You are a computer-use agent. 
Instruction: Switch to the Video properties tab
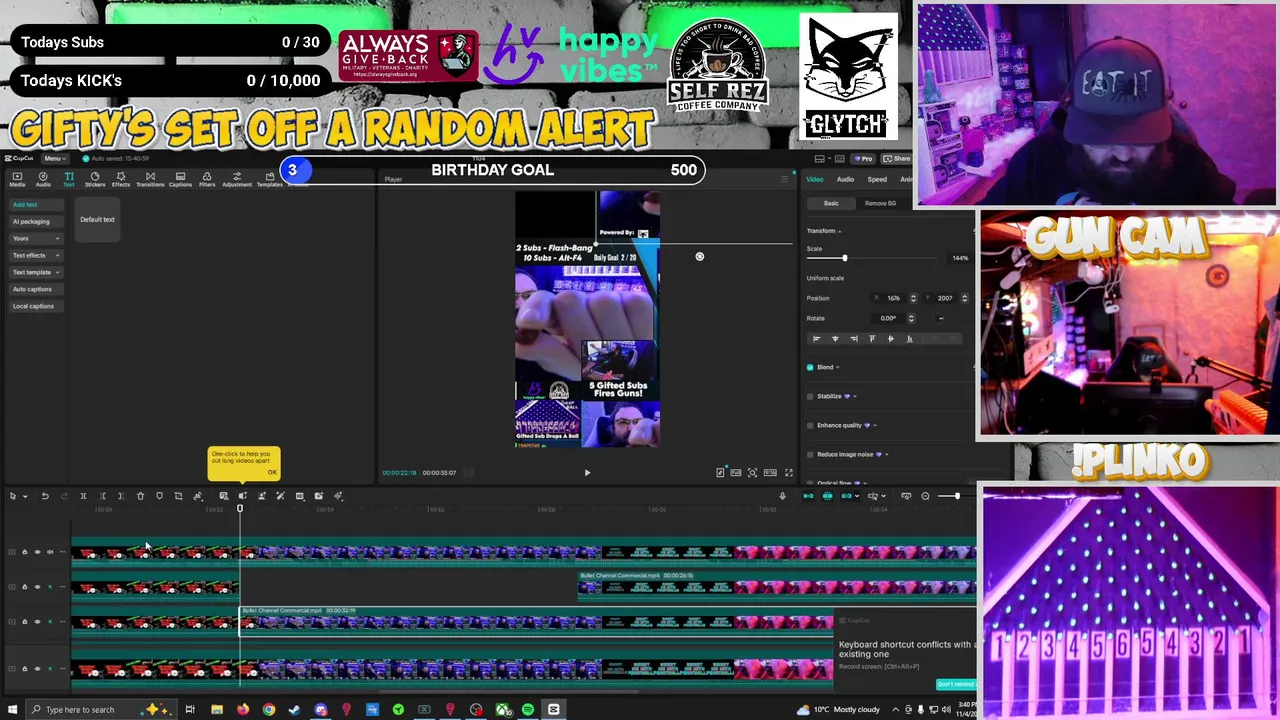(x=815, y=180)
